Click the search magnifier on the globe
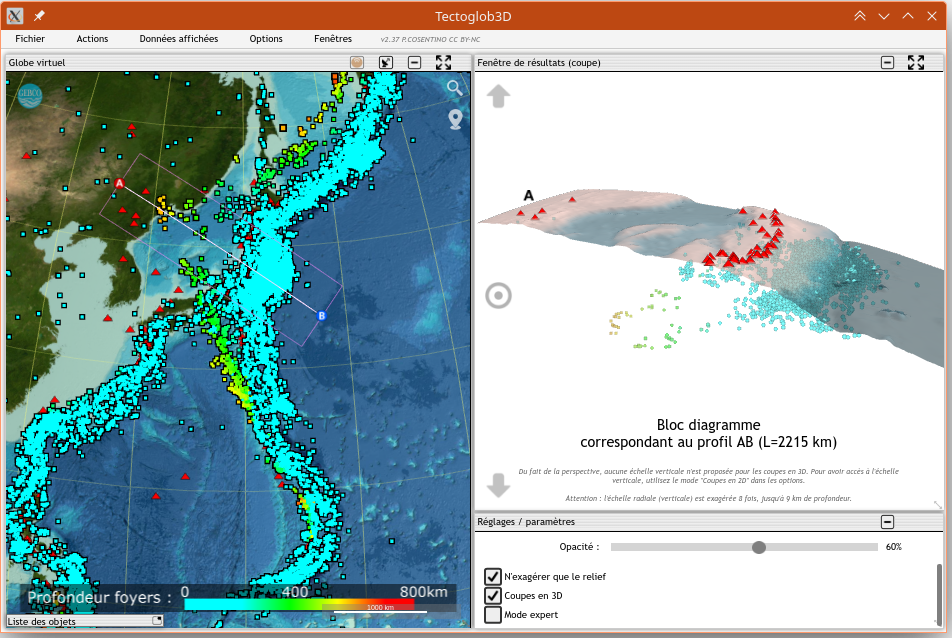This screenshot has height=638, width=952. point(455,88)
